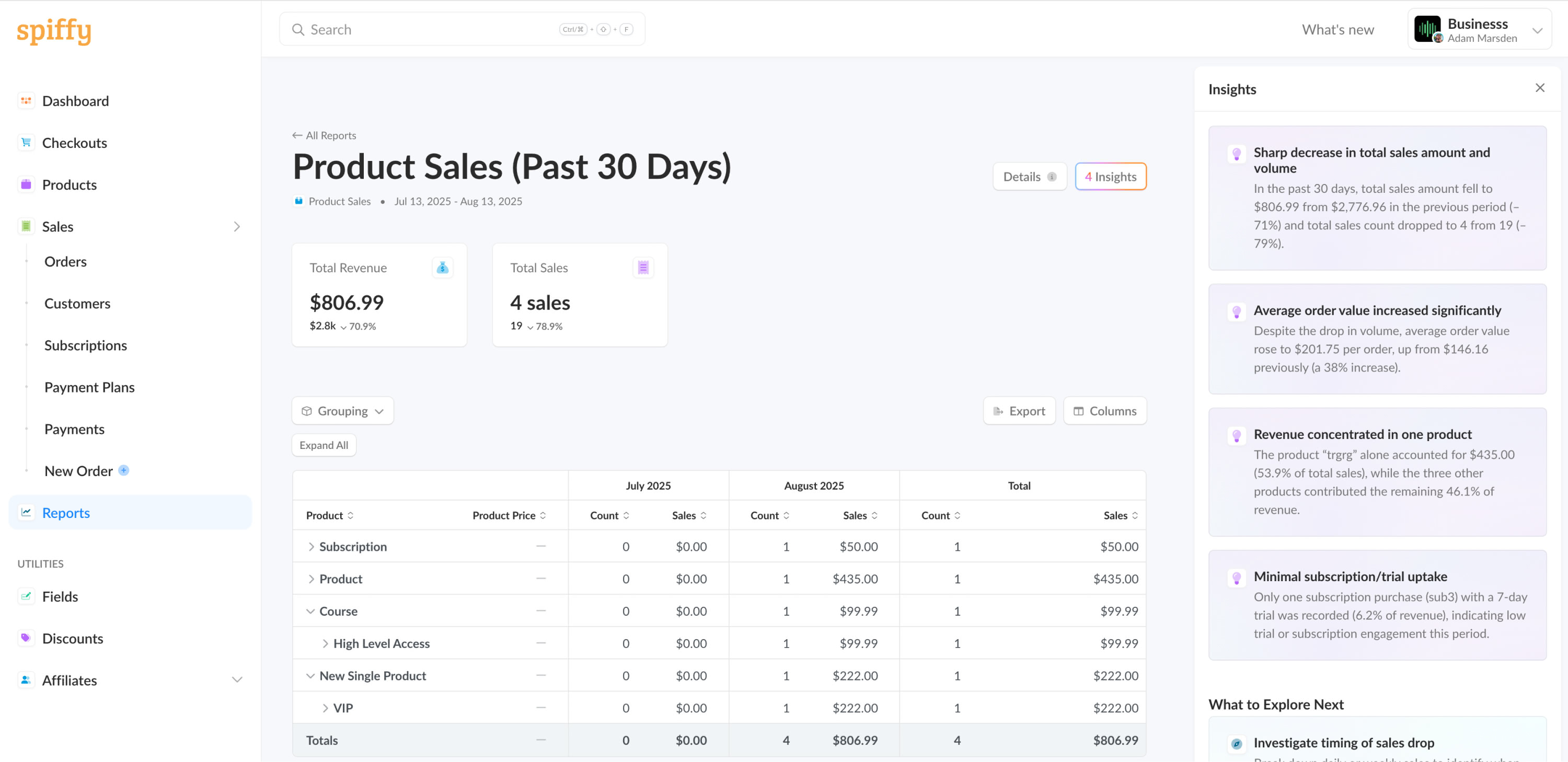Open the Grouping dropdown

(x=343, y=411)
